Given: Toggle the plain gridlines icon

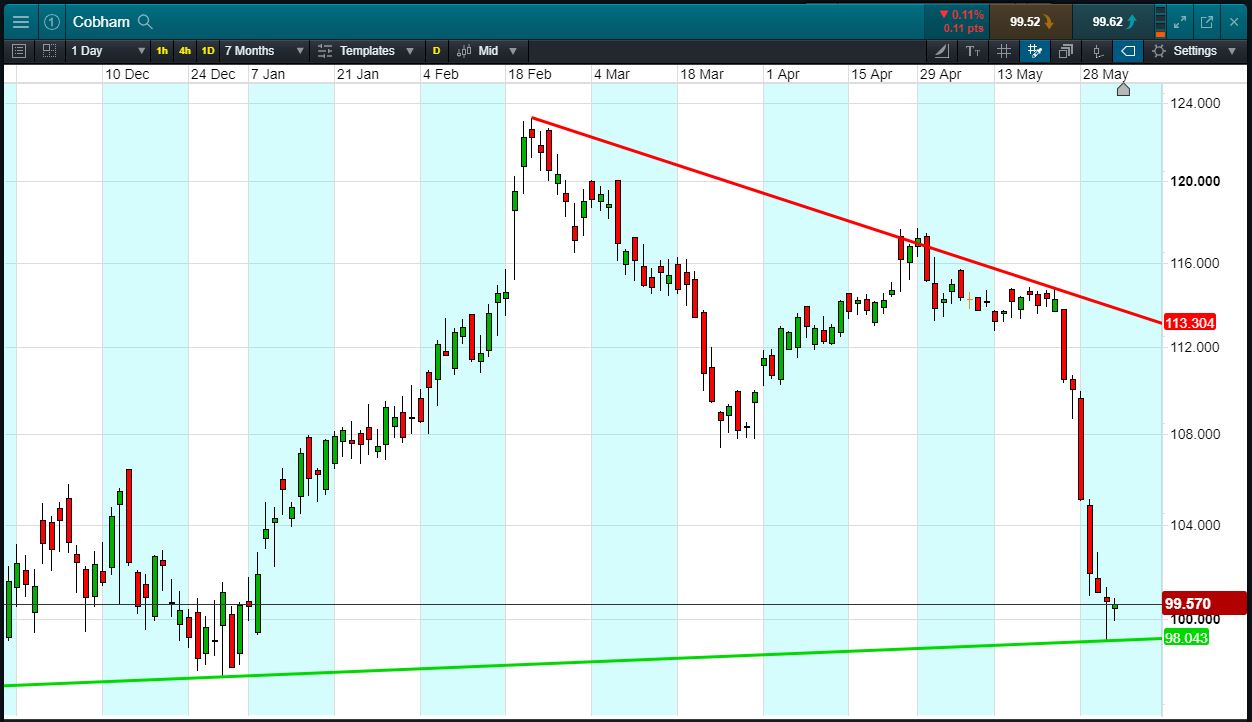Looking at the screenshot, I should 1004,50.
